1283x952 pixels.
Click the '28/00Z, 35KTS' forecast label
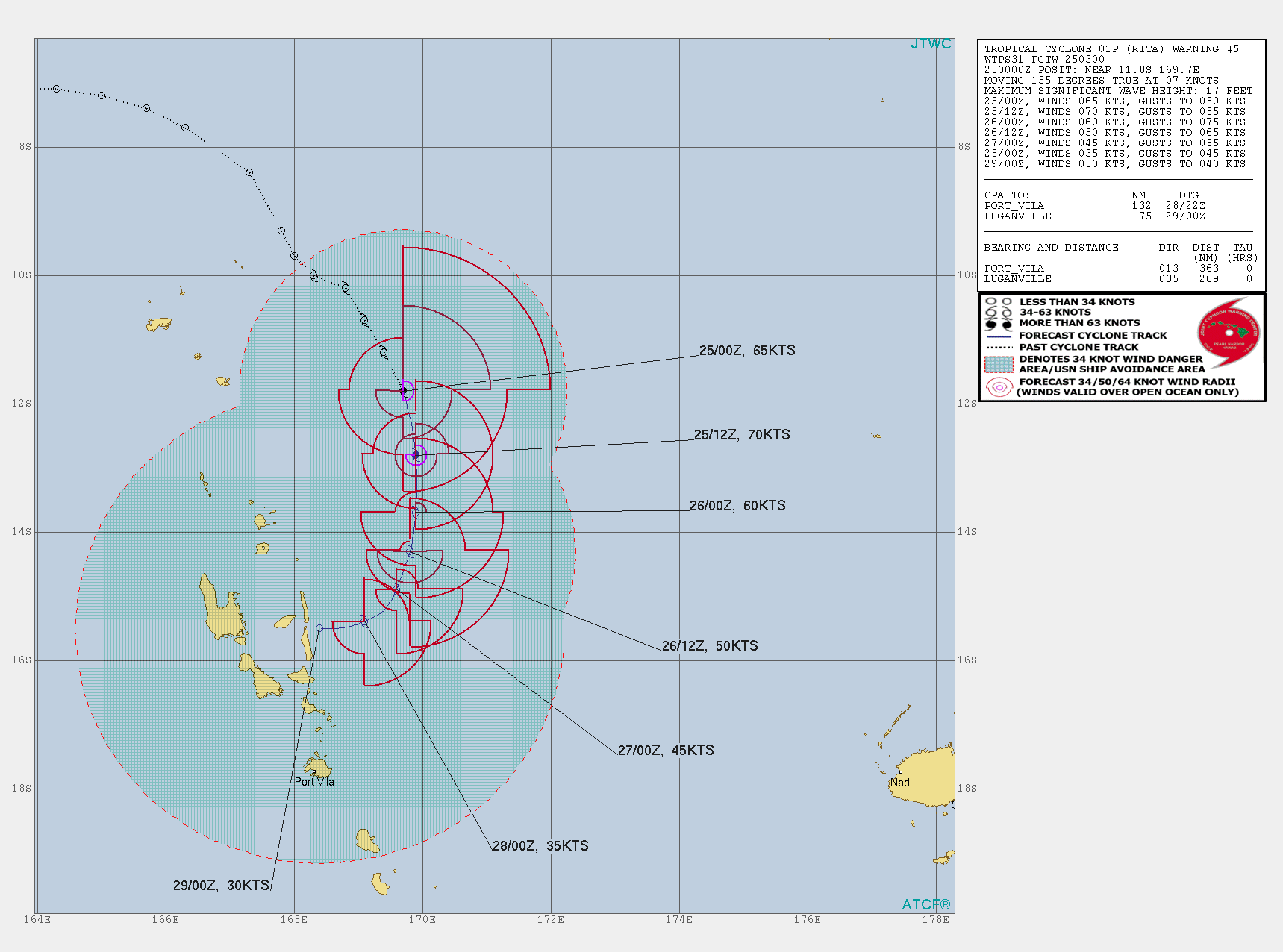coord(540,846)
